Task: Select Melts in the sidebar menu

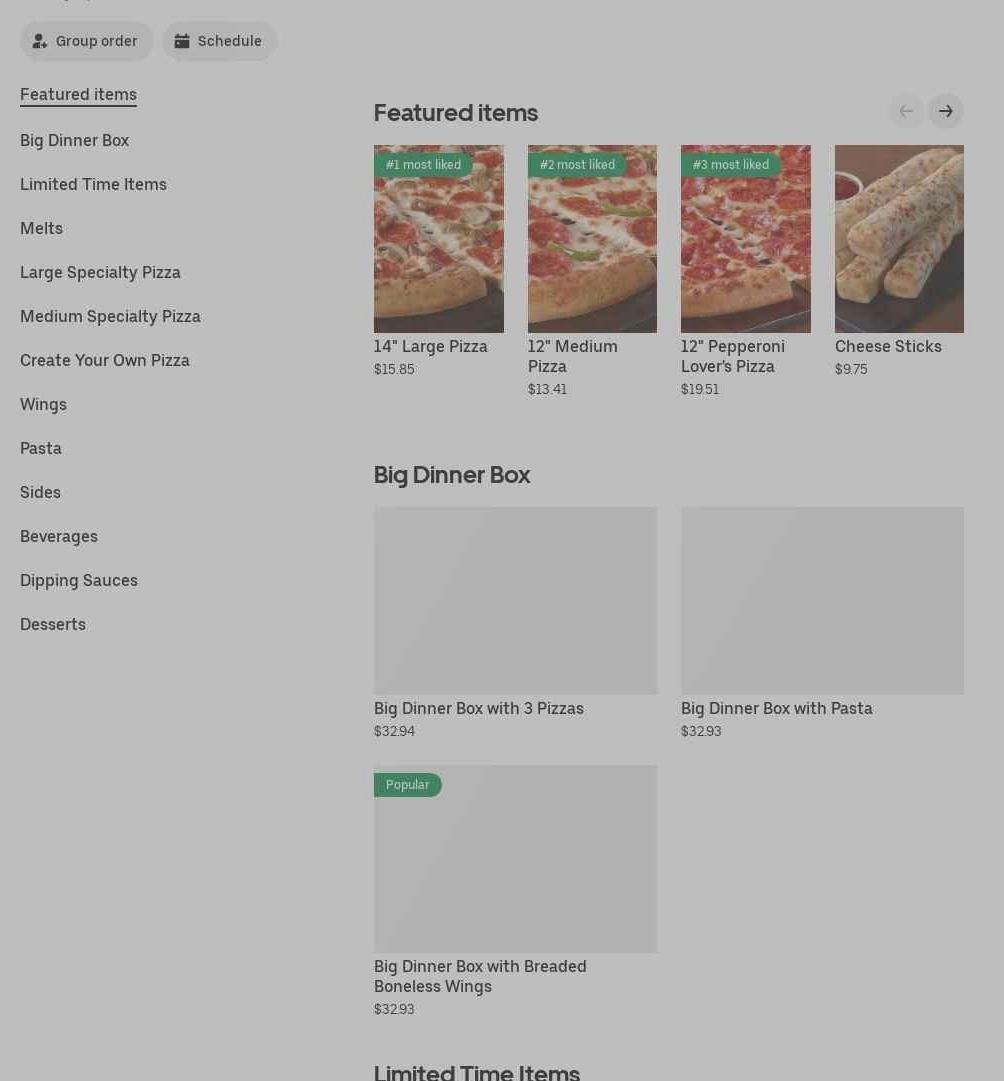Action: [x=41, y=228]
